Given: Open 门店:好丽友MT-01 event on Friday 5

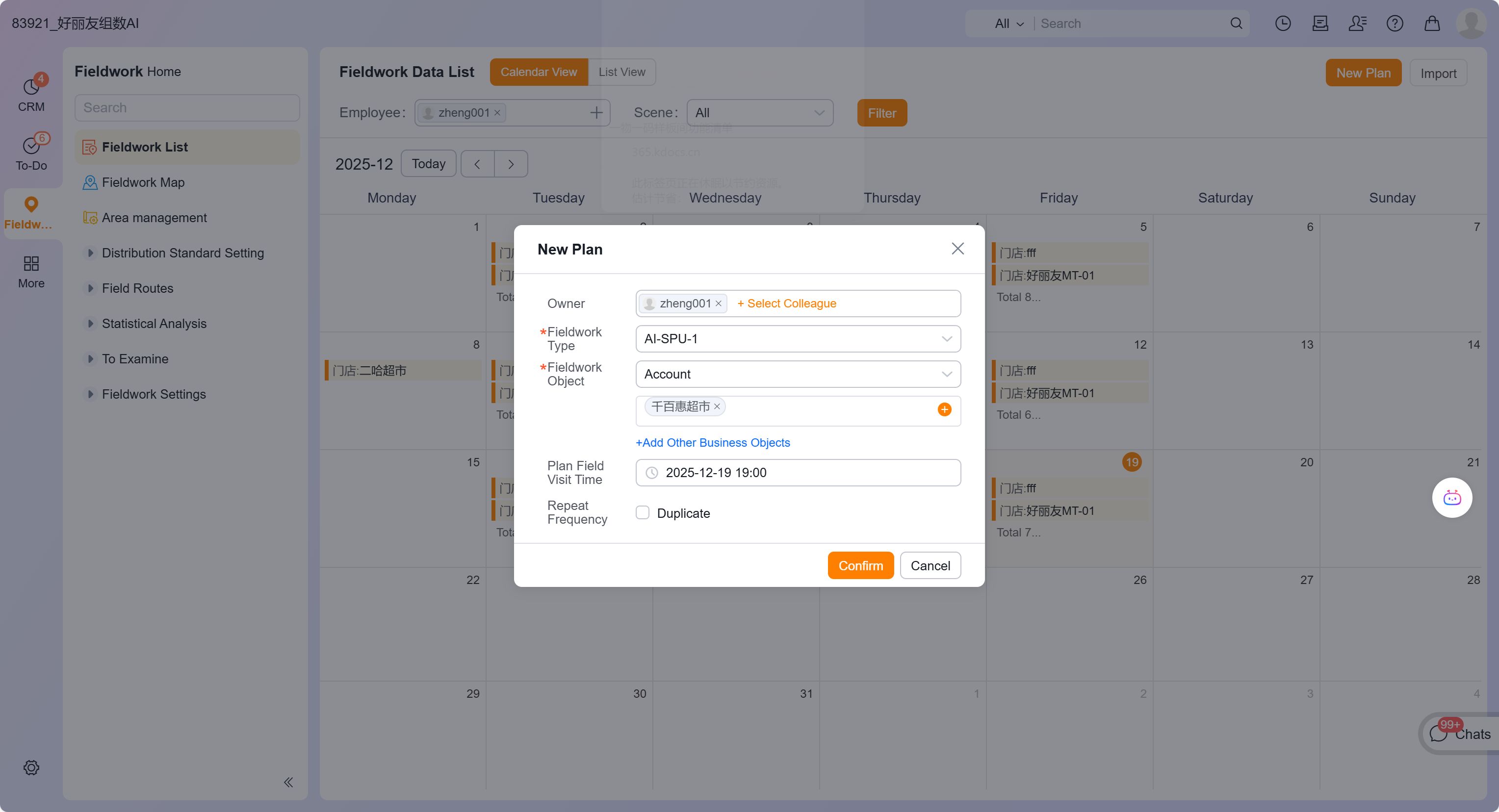Looking at the screenshot, I should click(x=1069, y=276).
